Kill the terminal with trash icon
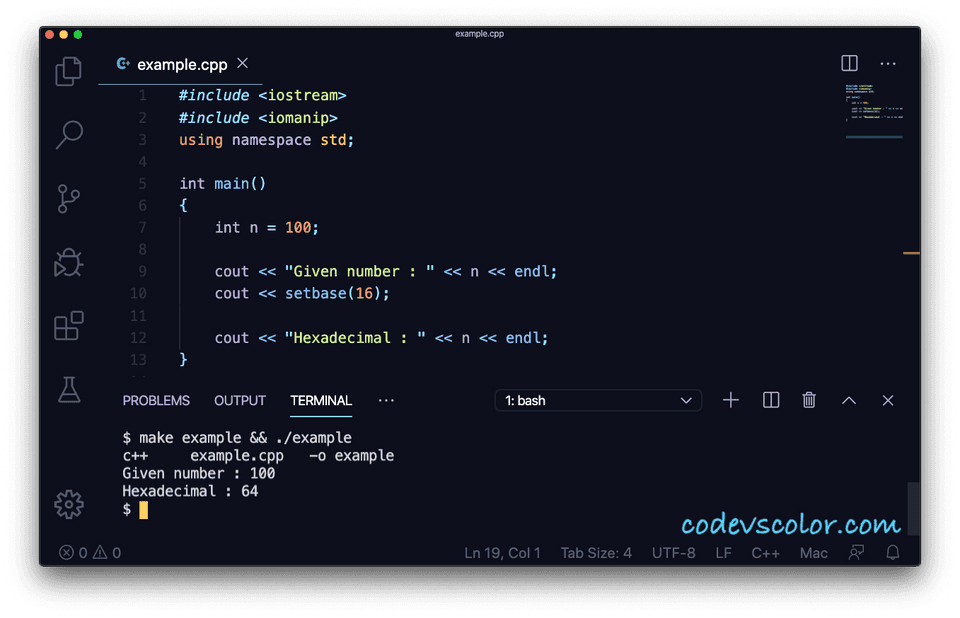Screen dimensions: 960x618 pos(809,400)
